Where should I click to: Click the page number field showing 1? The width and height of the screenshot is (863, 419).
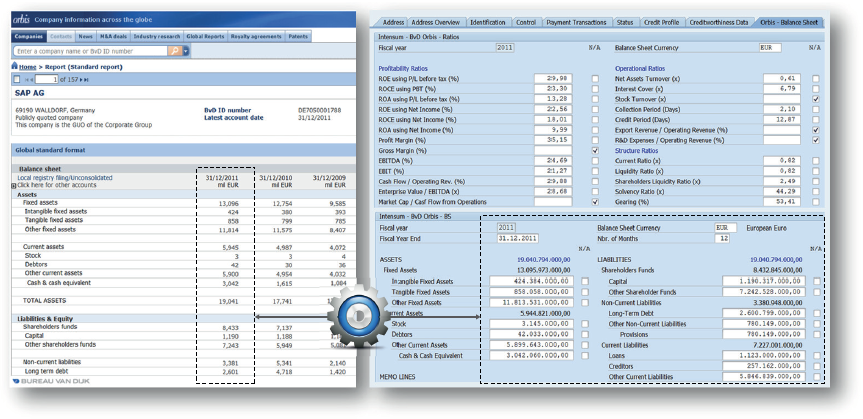click(x=46, y=80)
